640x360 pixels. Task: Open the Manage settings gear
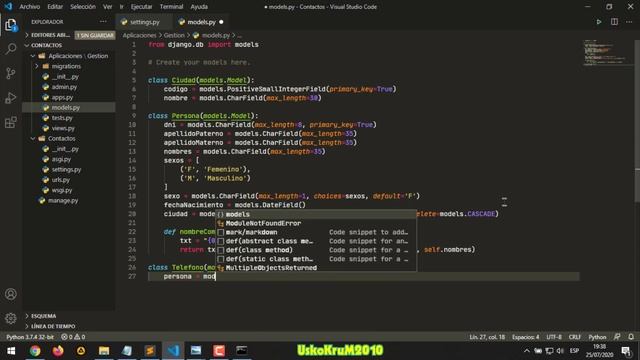click(11, 318)
